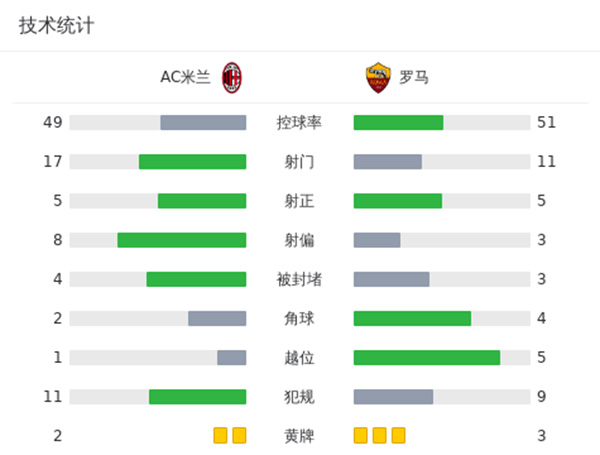Screen dimensions: 600x455
Task: Select the 技术统计 section heading
Action: point(56,26)
